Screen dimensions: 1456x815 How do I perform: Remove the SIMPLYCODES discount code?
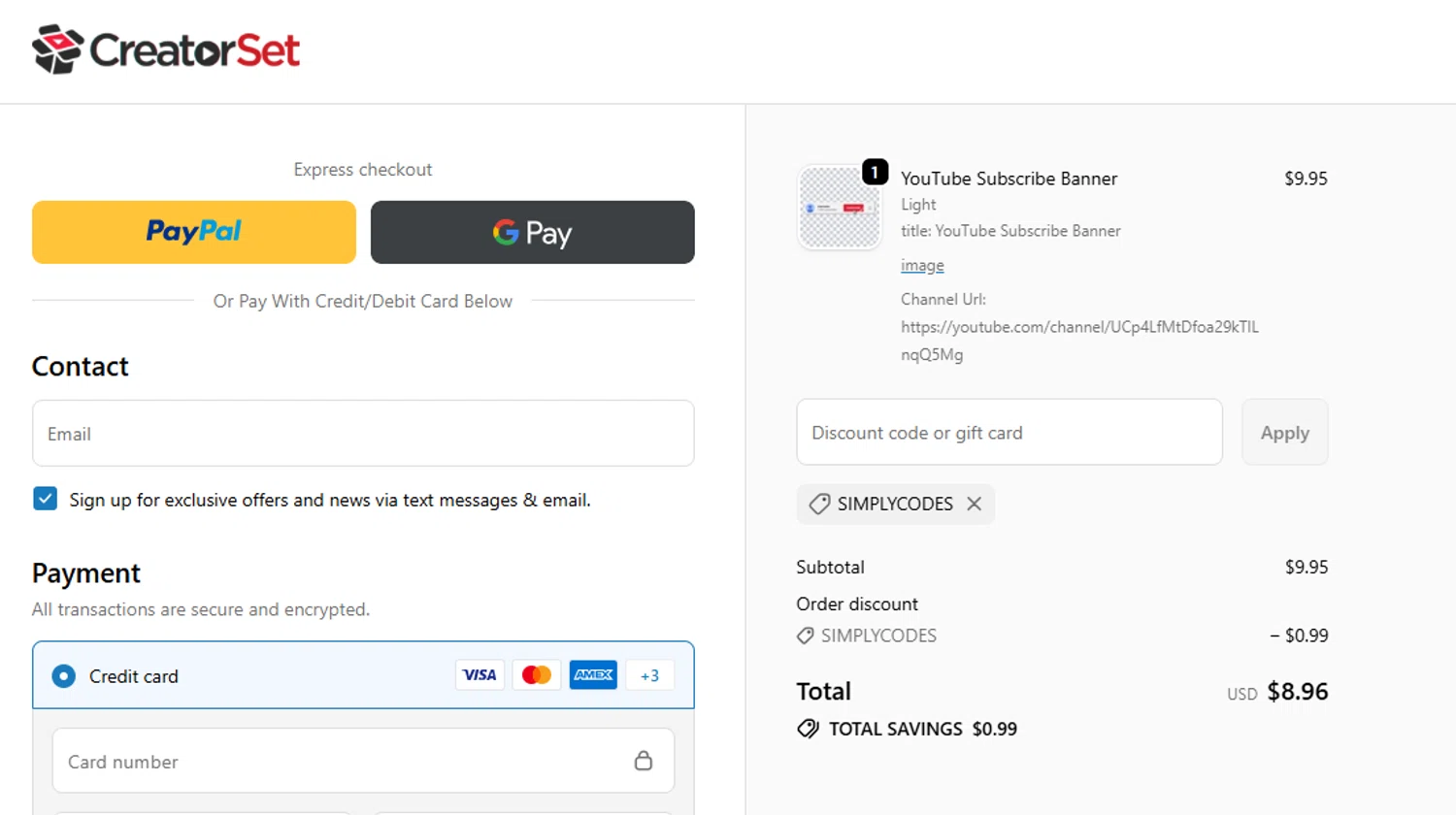[x=975, y=504]
